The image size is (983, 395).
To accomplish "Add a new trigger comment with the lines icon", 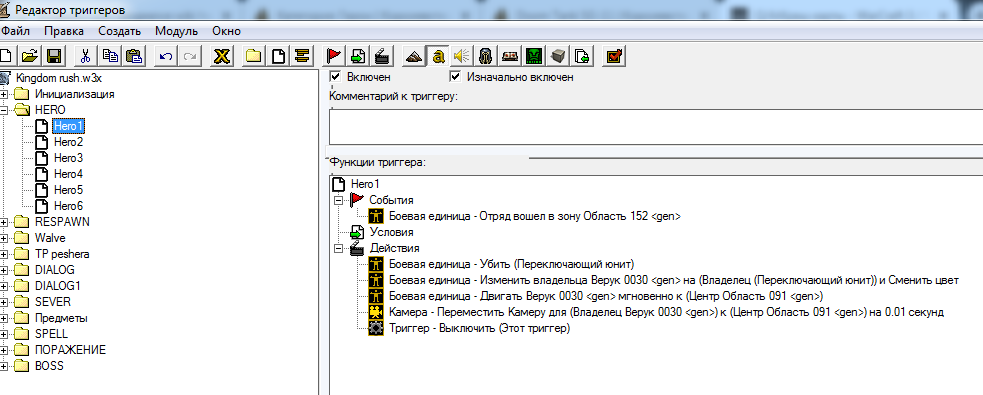I will pos(302,56).
